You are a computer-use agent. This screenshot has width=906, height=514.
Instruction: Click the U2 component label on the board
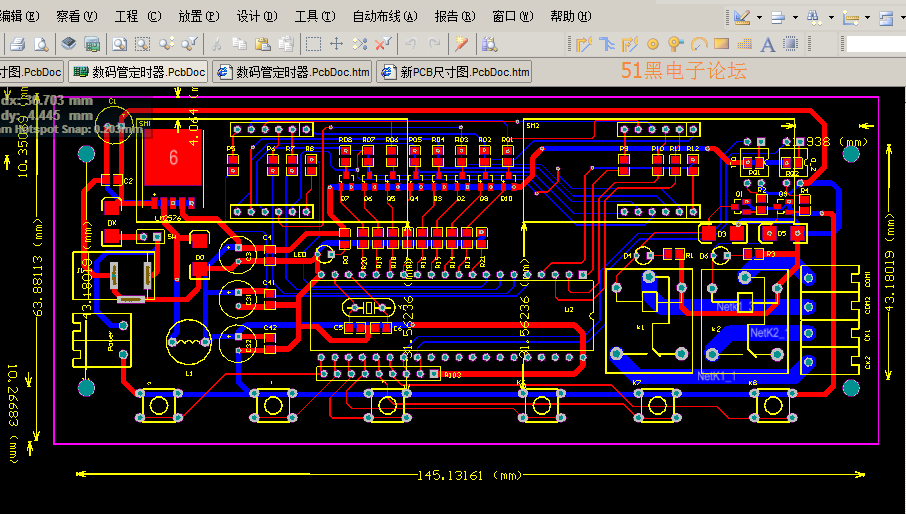pos(569,310)
